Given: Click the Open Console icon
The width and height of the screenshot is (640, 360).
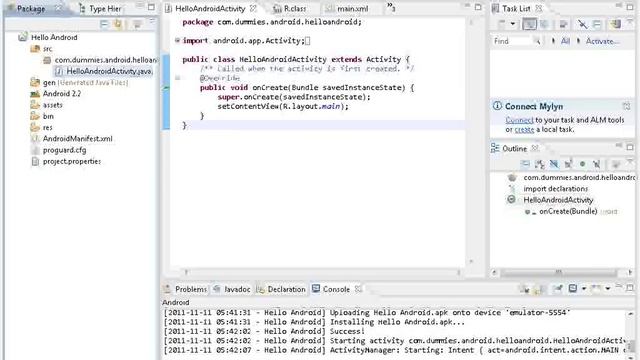Looking at the screenshot, I should pyautogui.click(x=596, y=289).
